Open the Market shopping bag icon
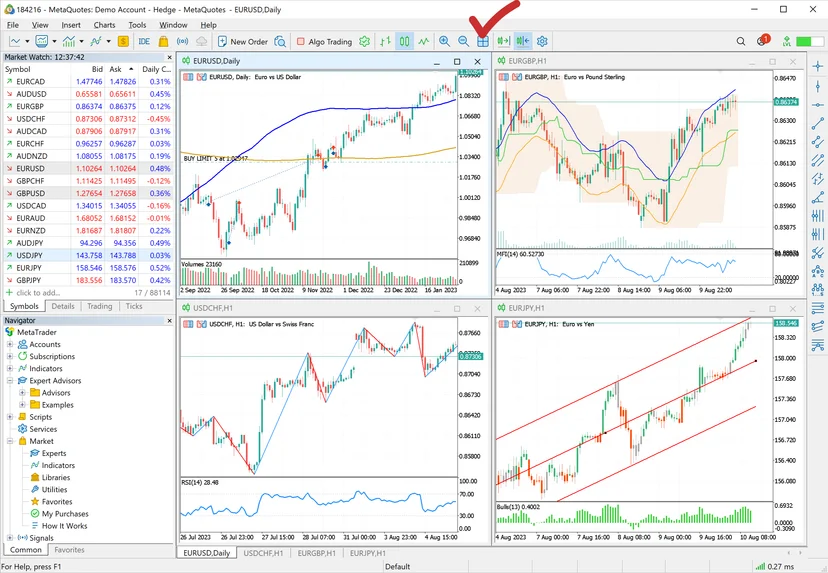 tap(164, 41)
